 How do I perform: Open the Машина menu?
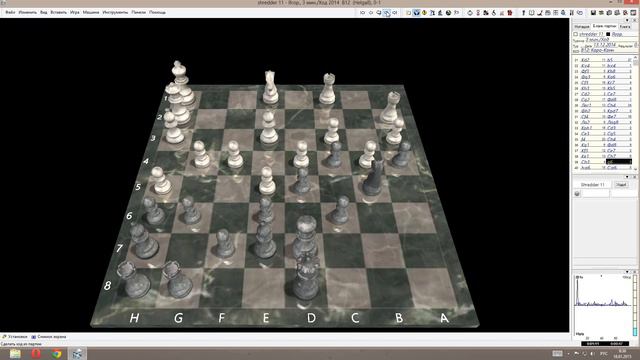(91, 12)
